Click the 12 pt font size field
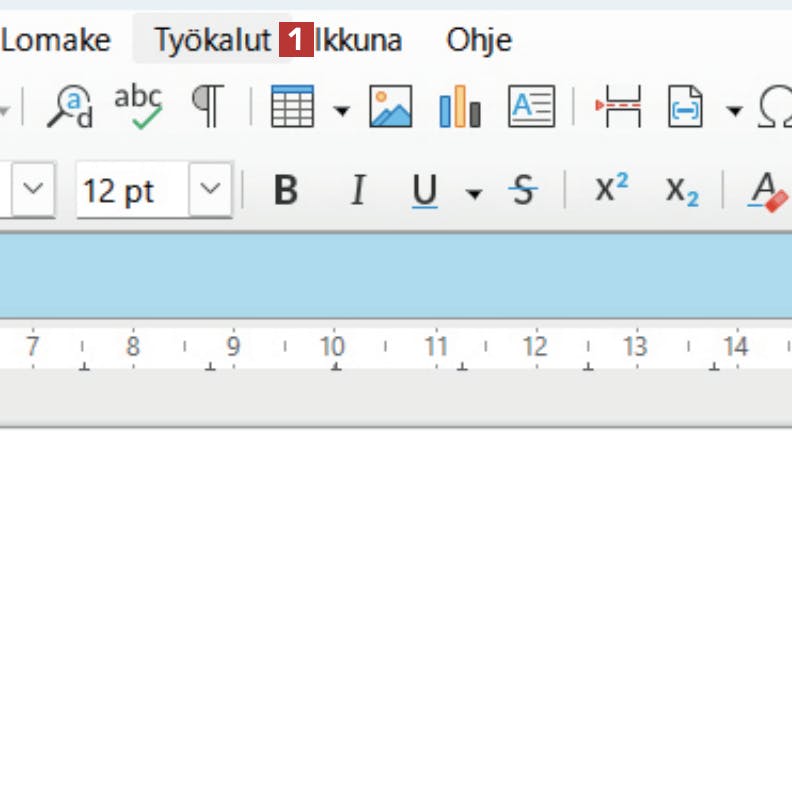Viewport: 792px width, 796px height. (132, 188)
